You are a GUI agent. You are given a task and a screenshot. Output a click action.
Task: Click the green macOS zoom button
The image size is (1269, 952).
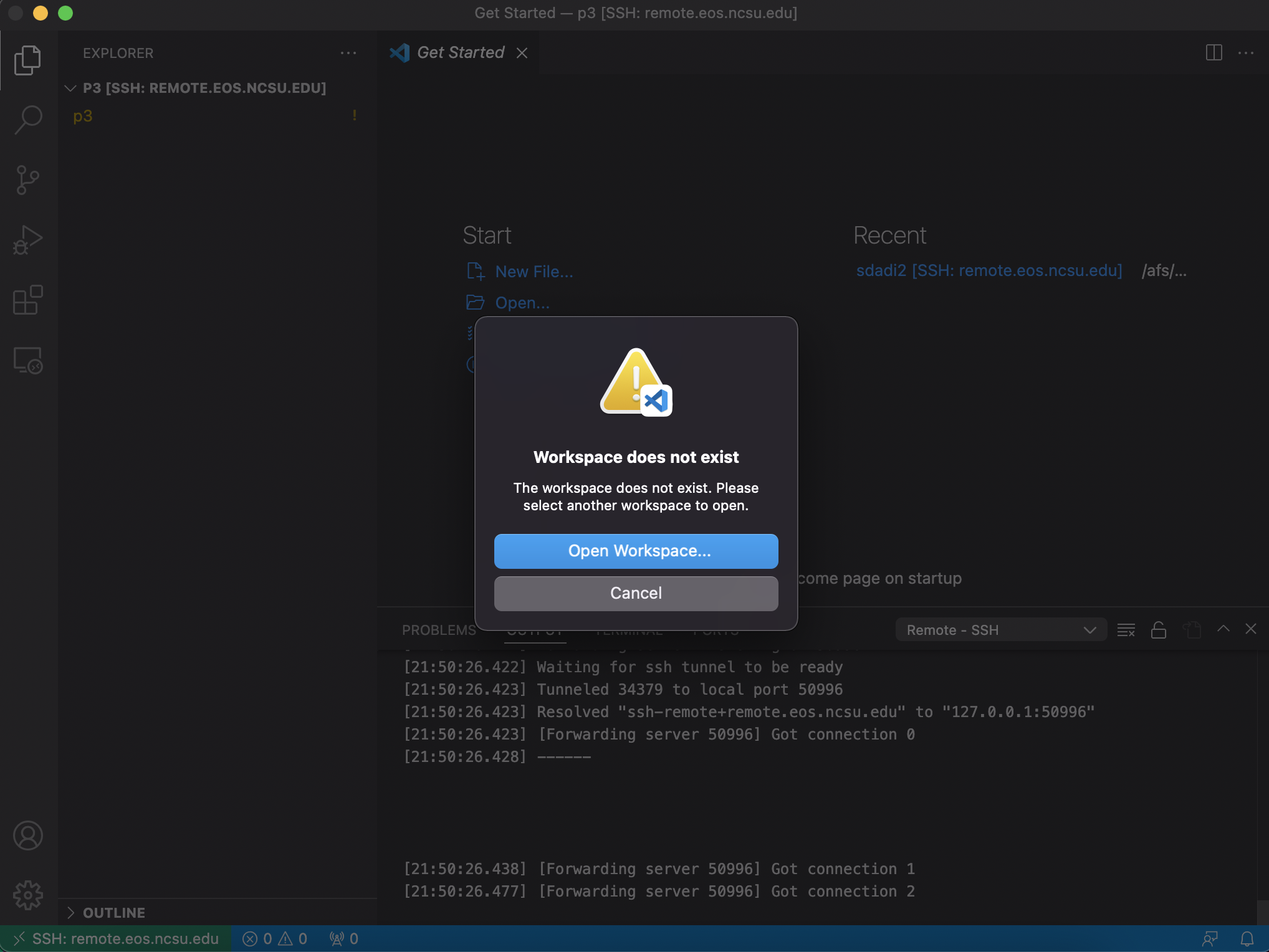65,13
